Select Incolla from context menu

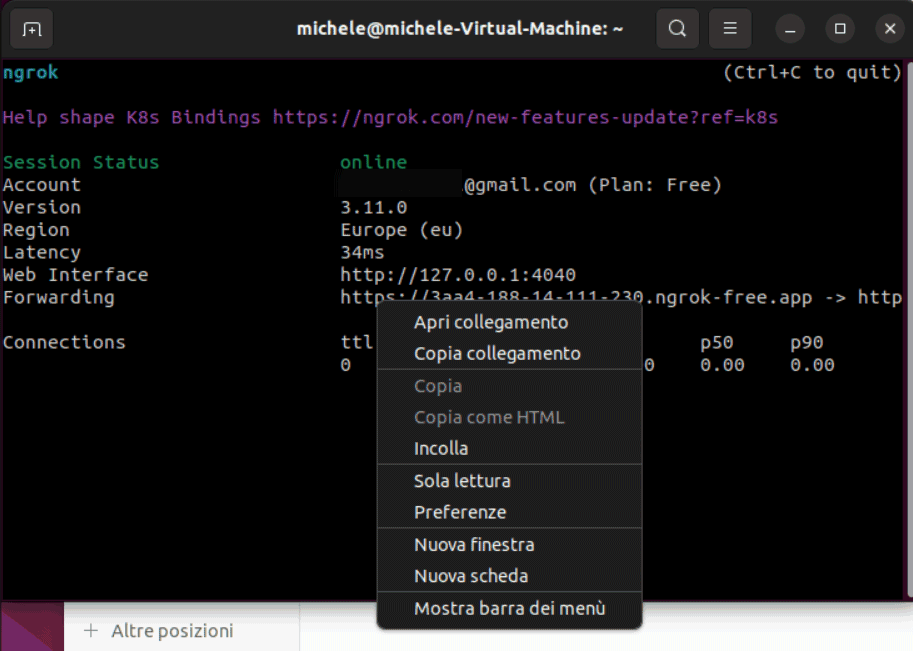click(x=509, y=449)
